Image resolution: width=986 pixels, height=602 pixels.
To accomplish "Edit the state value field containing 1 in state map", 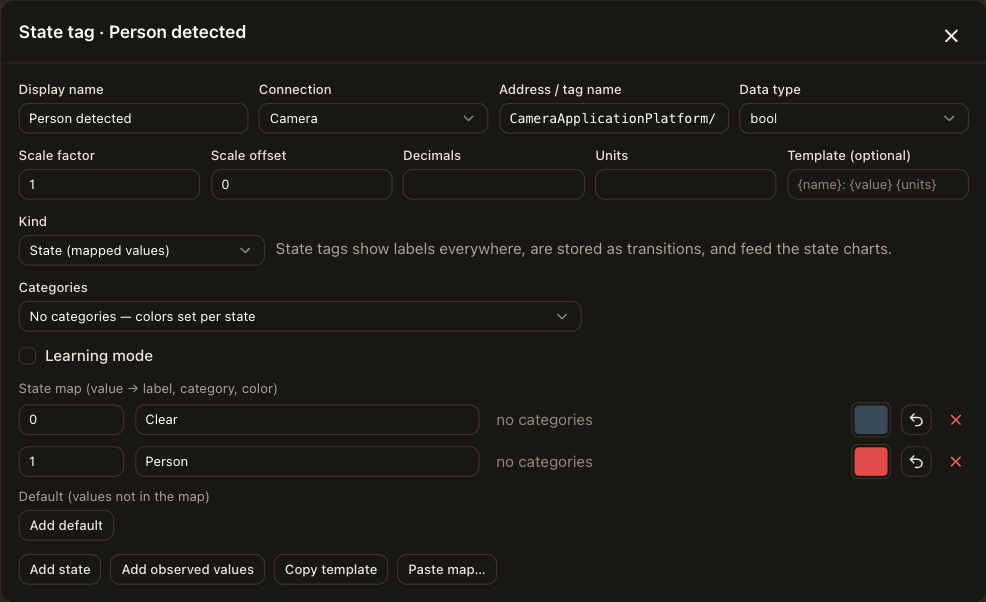I will [x=71, y=462].
